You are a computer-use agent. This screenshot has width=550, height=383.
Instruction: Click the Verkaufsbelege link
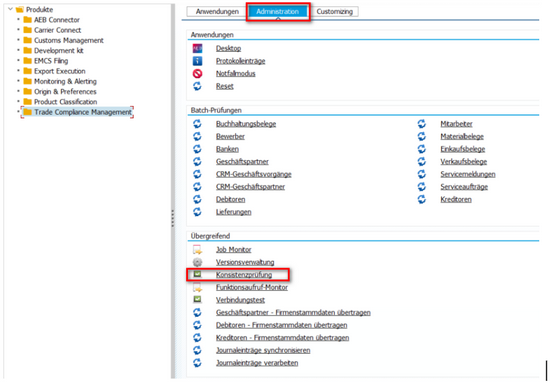pos(464,162)
